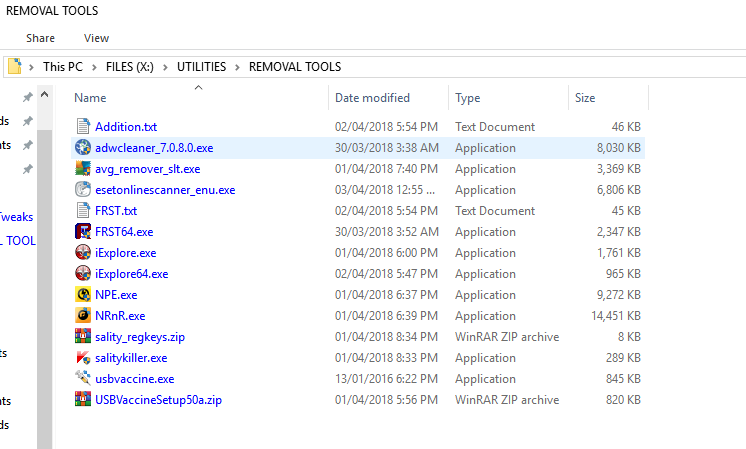Click the iExplore.exe application icon
The height and width of the screenshot is (449, 746).
[83, 252]
